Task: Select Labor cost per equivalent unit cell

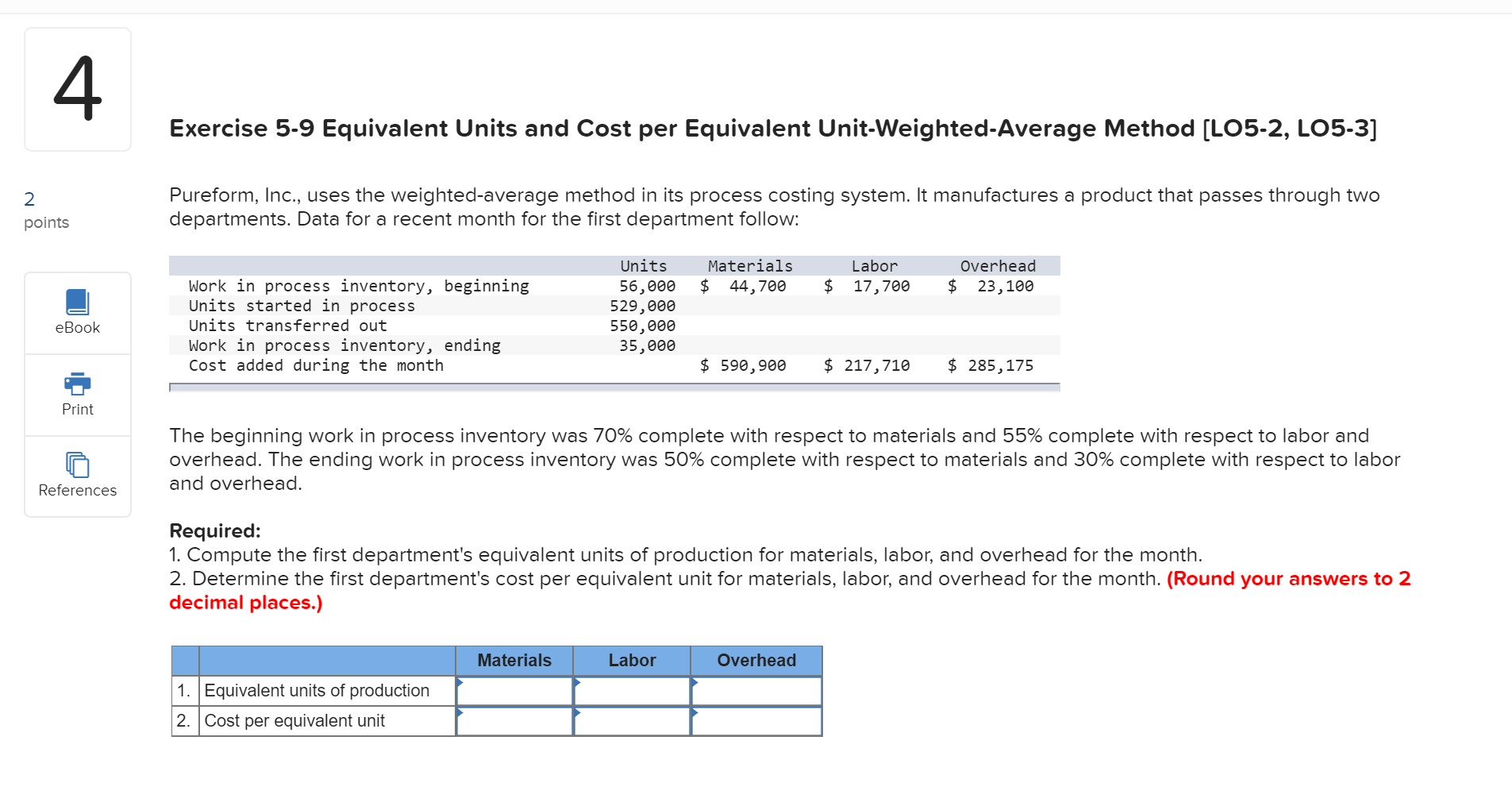Action: point(632,721)
